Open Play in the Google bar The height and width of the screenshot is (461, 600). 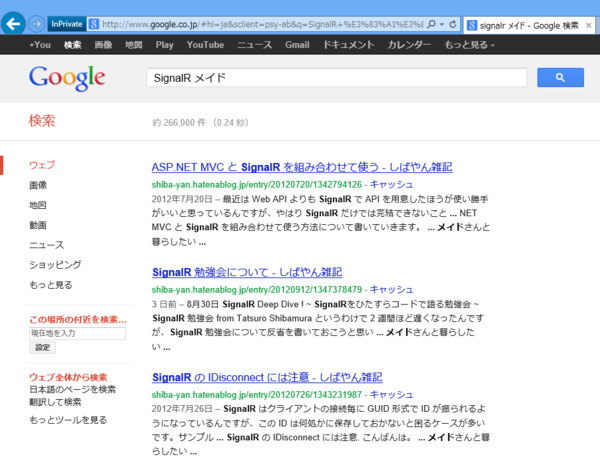165,45
